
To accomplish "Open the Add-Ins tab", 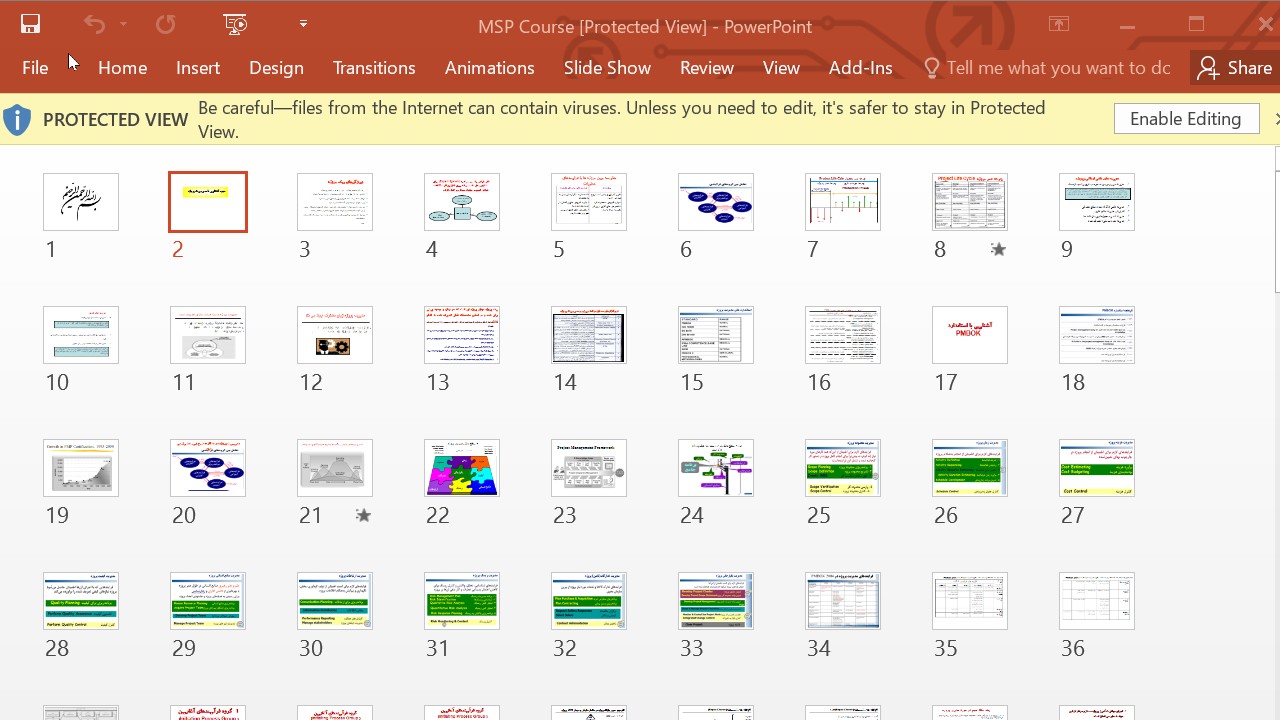I will (860, 68).
